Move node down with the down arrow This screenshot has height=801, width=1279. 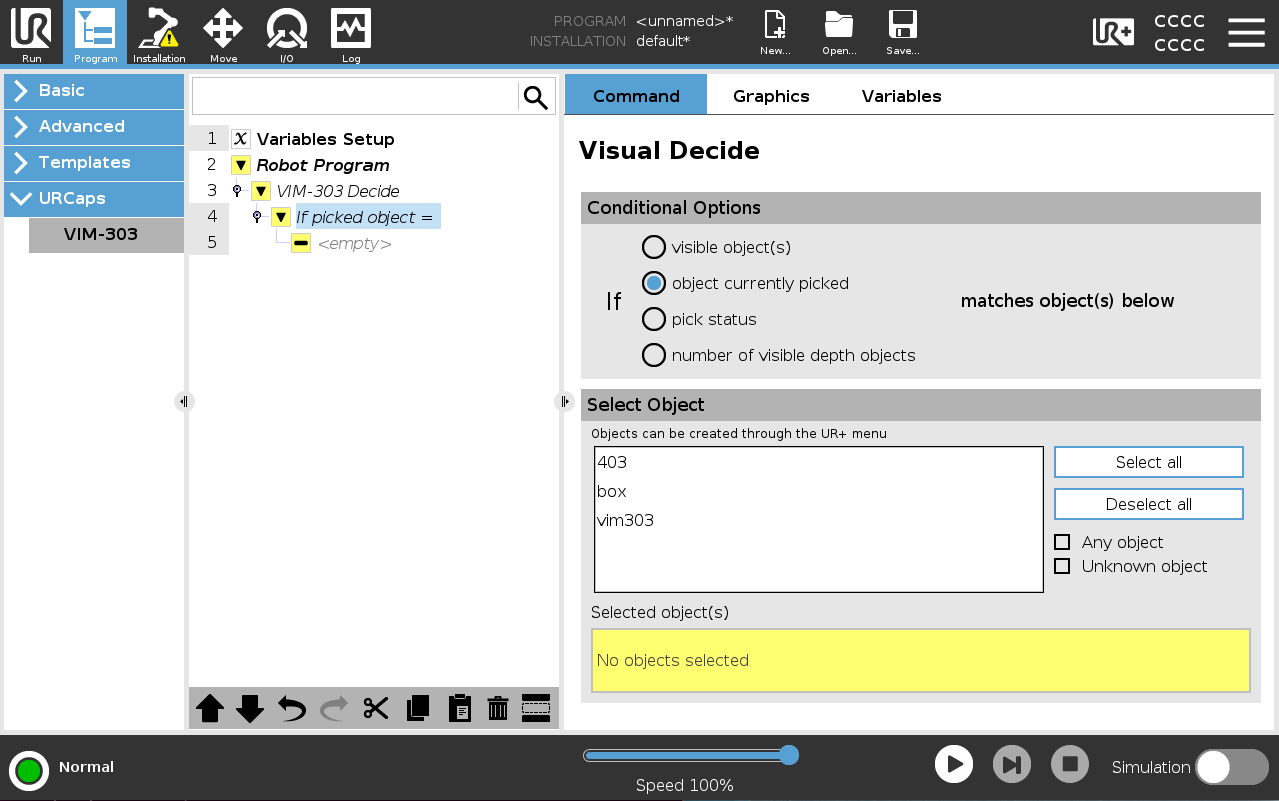(250, 709)
